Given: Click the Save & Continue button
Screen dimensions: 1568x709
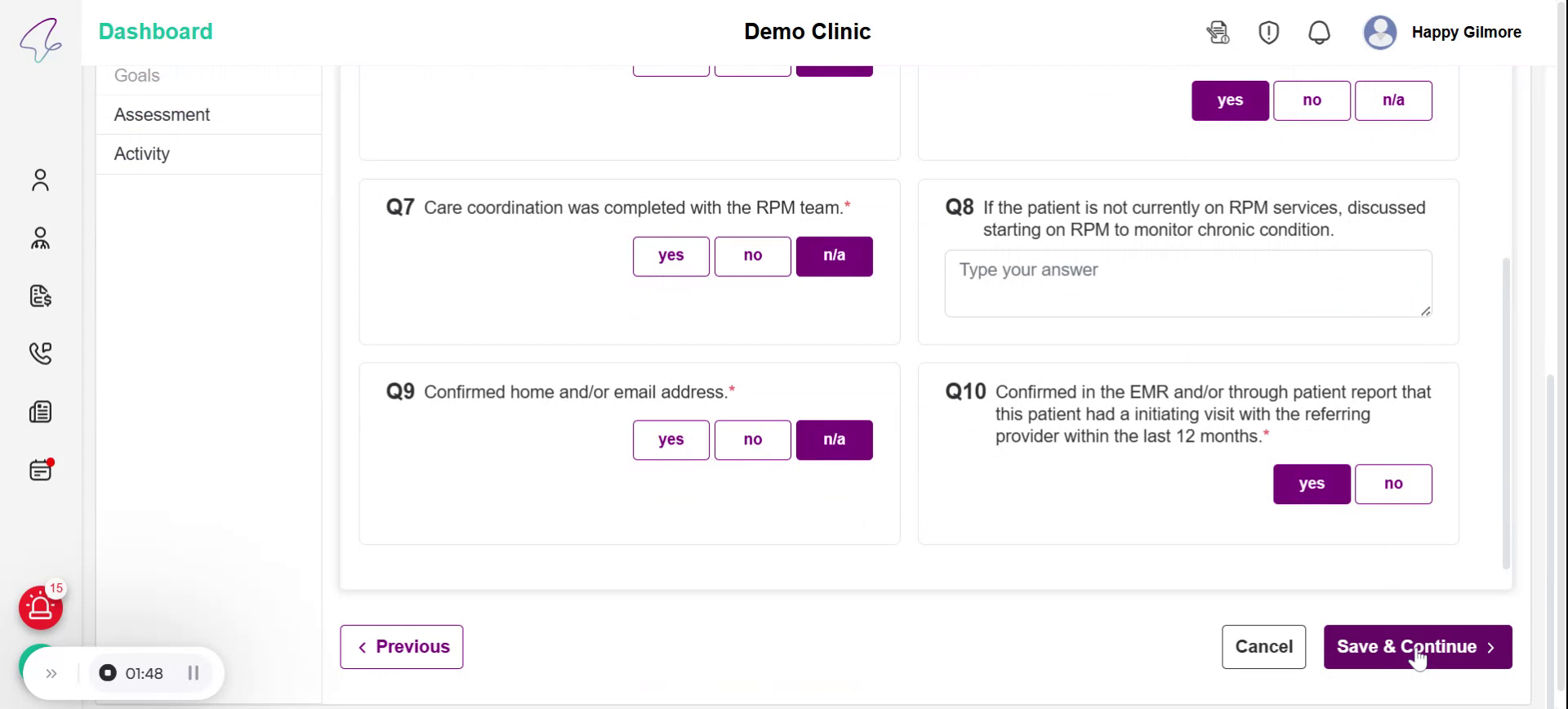Looking at the screenshot, I should [x=1417, y=647].
